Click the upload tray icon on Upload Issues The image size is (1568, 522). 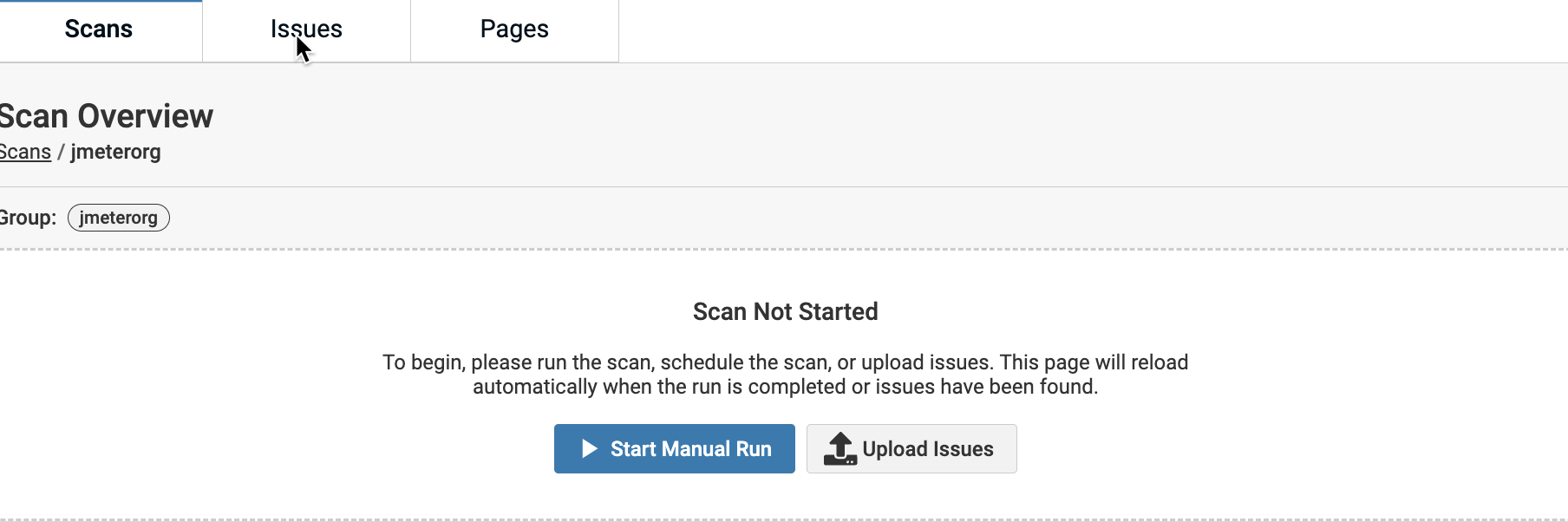click(x=840, y=449)
